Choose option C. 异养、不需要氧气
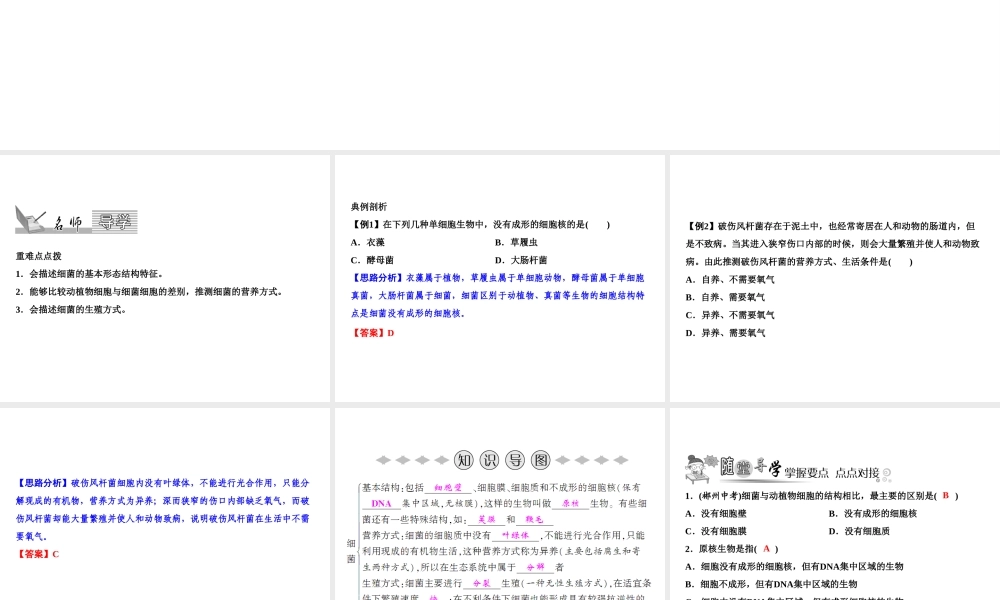The height and width of the screenshot is (600, 1000). [730, 315]
